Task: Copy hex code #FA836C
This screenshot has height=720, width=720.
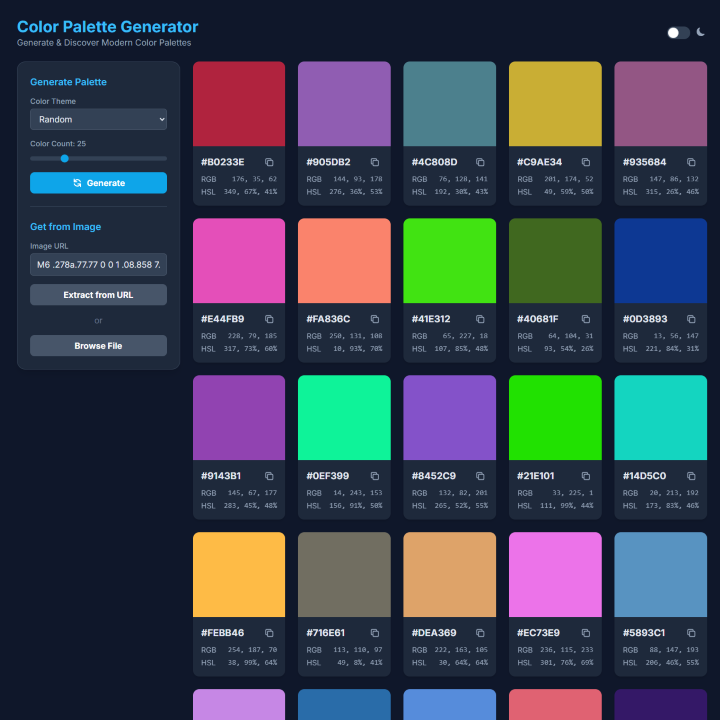Action: [x=375, y=319]
